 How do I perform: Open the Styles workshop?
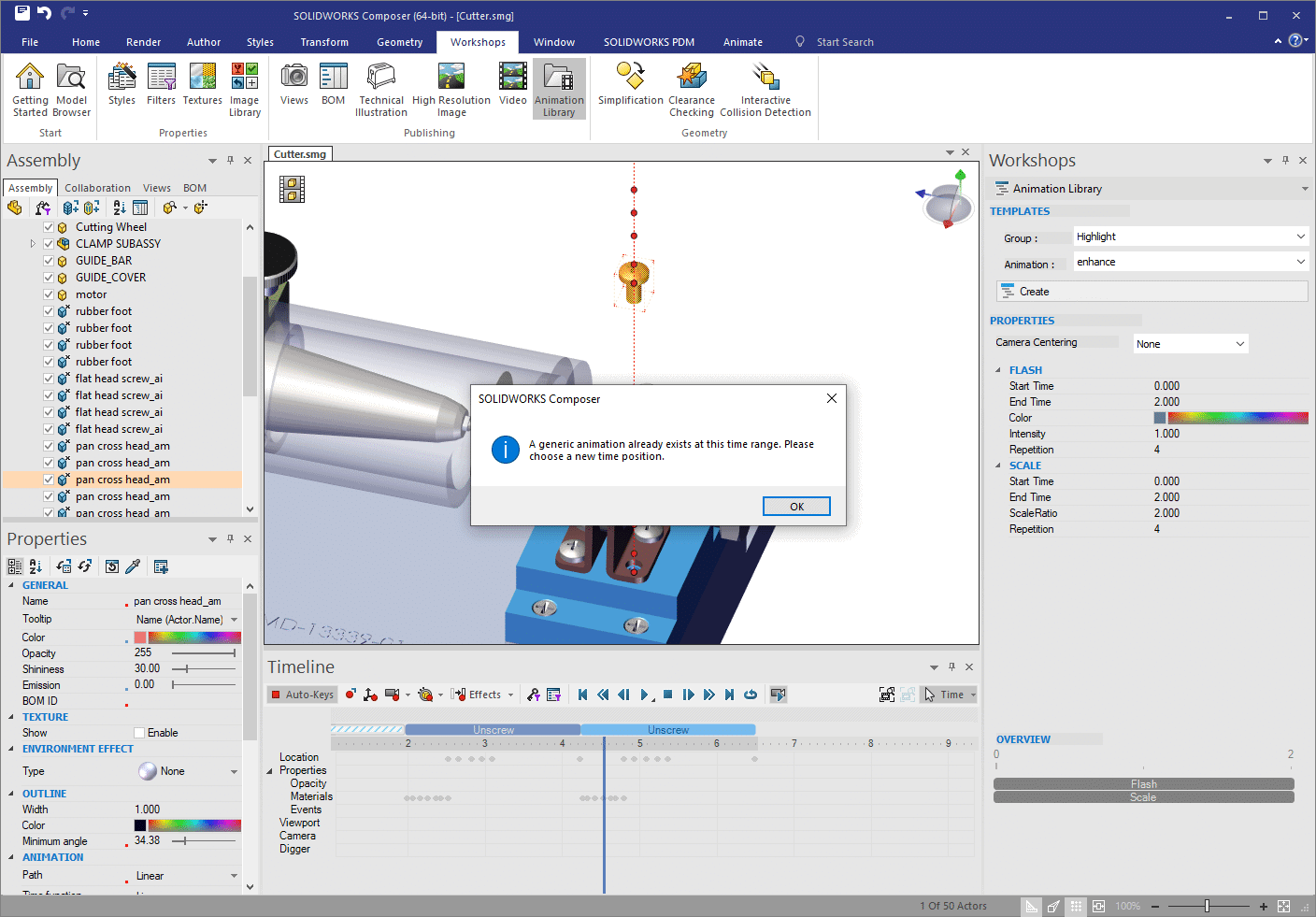coord(122,84)
